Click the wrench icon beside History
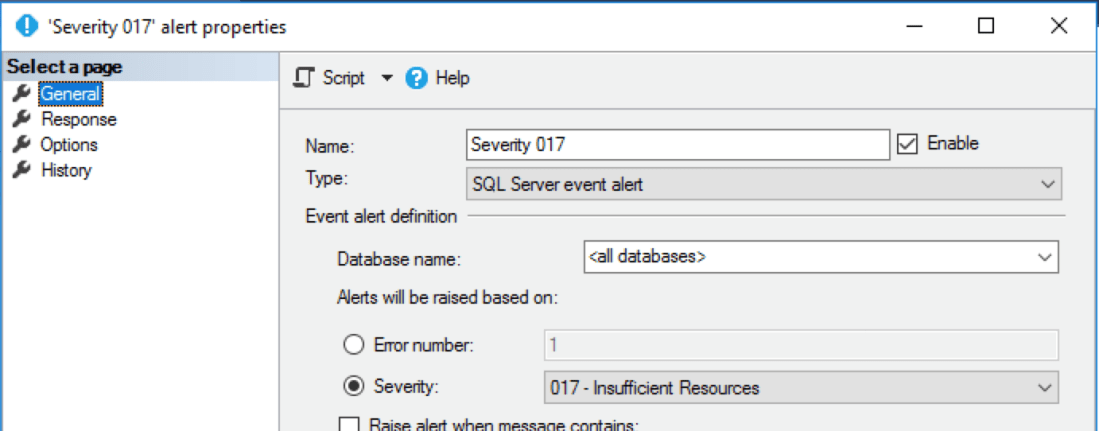 click(19, 170)
